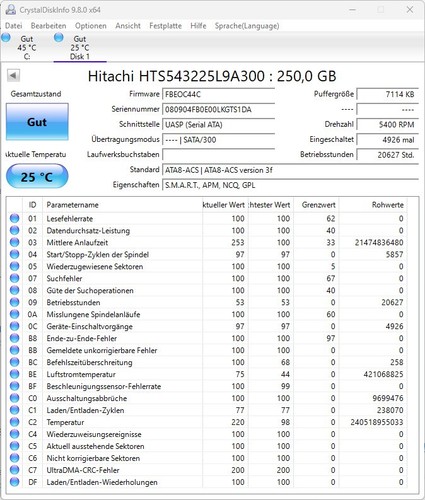The width and height of the screenshot is (425, 500).
Task: Click the Eingeschaltet value 4926 mal
Action: pyautogui.click(x=387, y=140)
